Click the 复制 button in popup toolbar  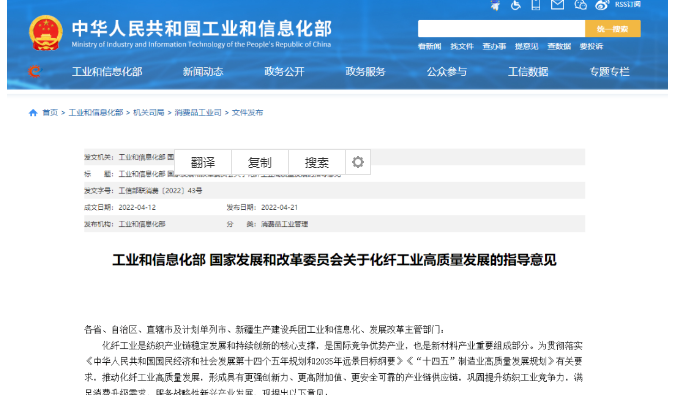click(260, 162)
